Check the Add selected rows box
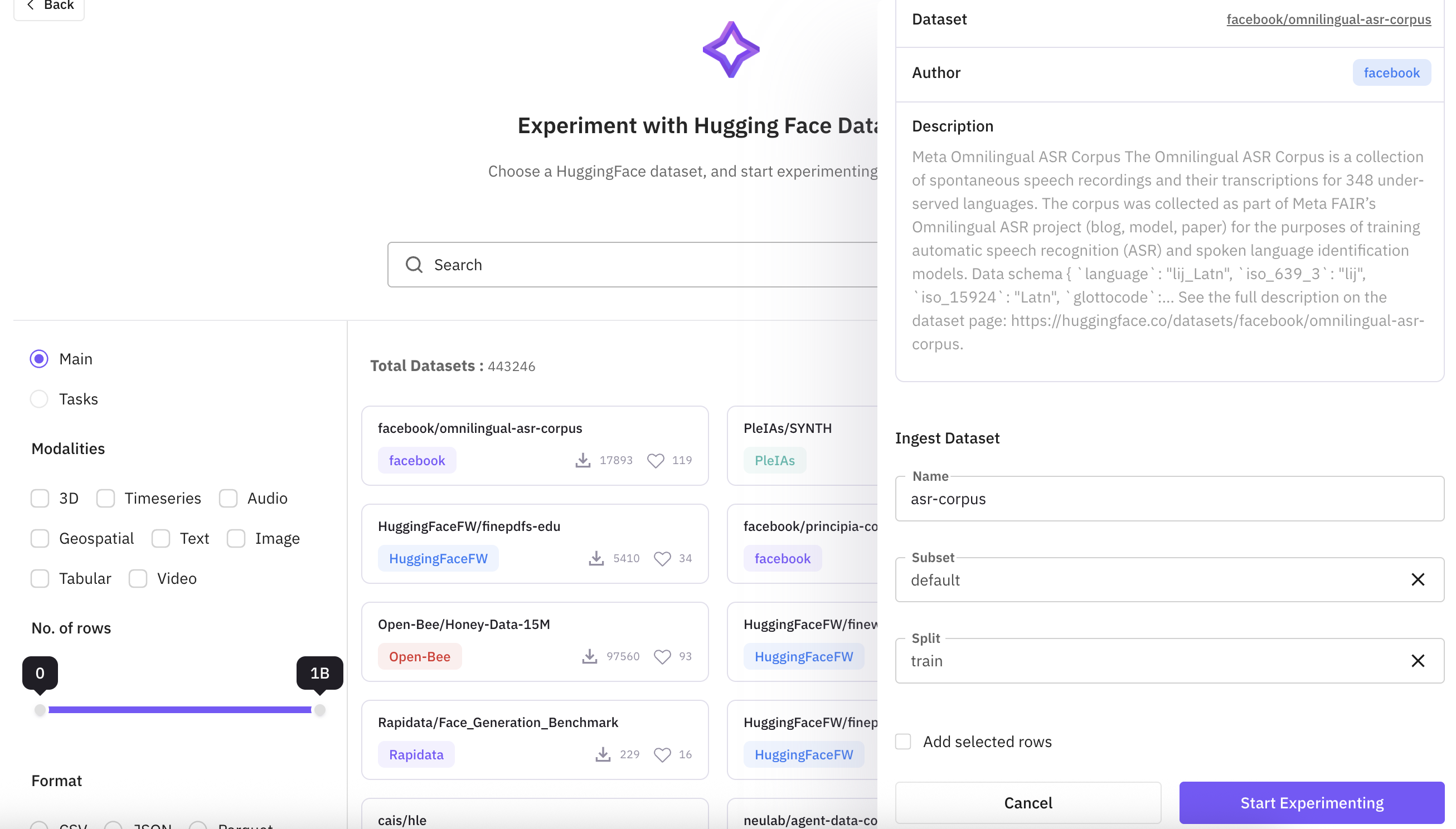This screenshot has height=829, width=1456. [903, 742]
